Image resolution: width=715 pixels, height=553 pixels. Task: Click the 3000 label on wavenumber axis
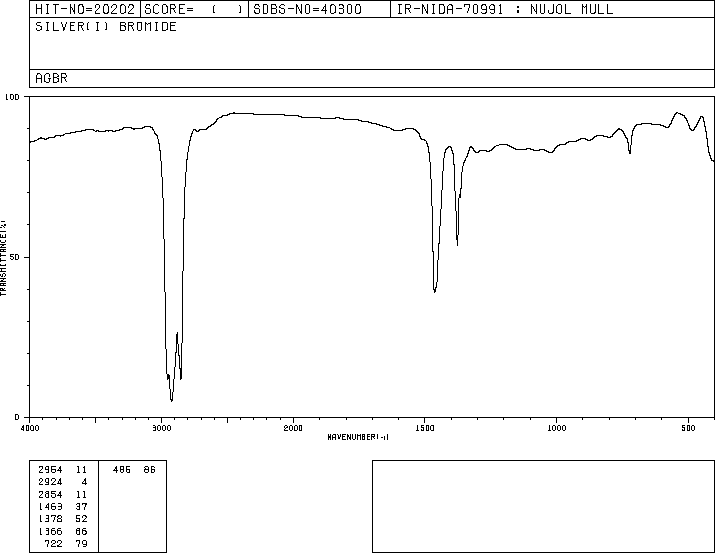click(x=161, y=428)
